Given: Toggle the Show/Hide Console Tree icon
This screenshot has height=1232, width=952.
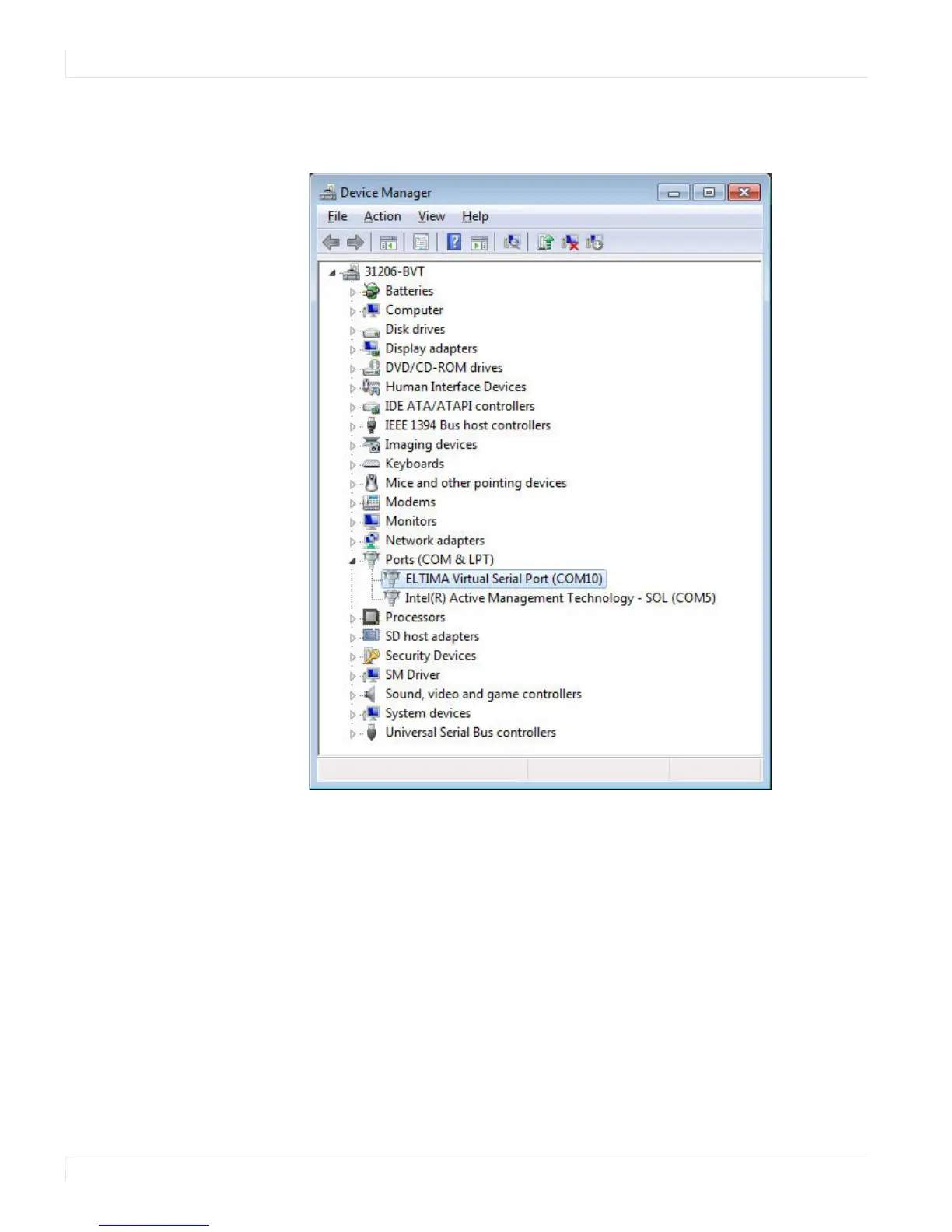Looking at the screenshot, I should pos(388,243).
